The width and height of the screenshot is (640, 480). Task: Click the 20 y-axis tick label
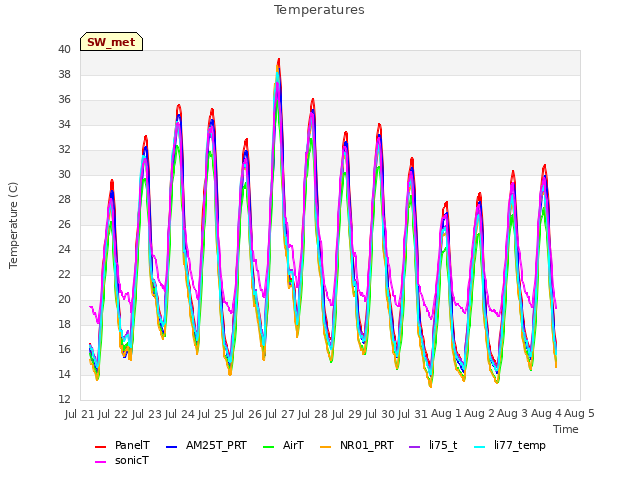click(x=64, y=299)
